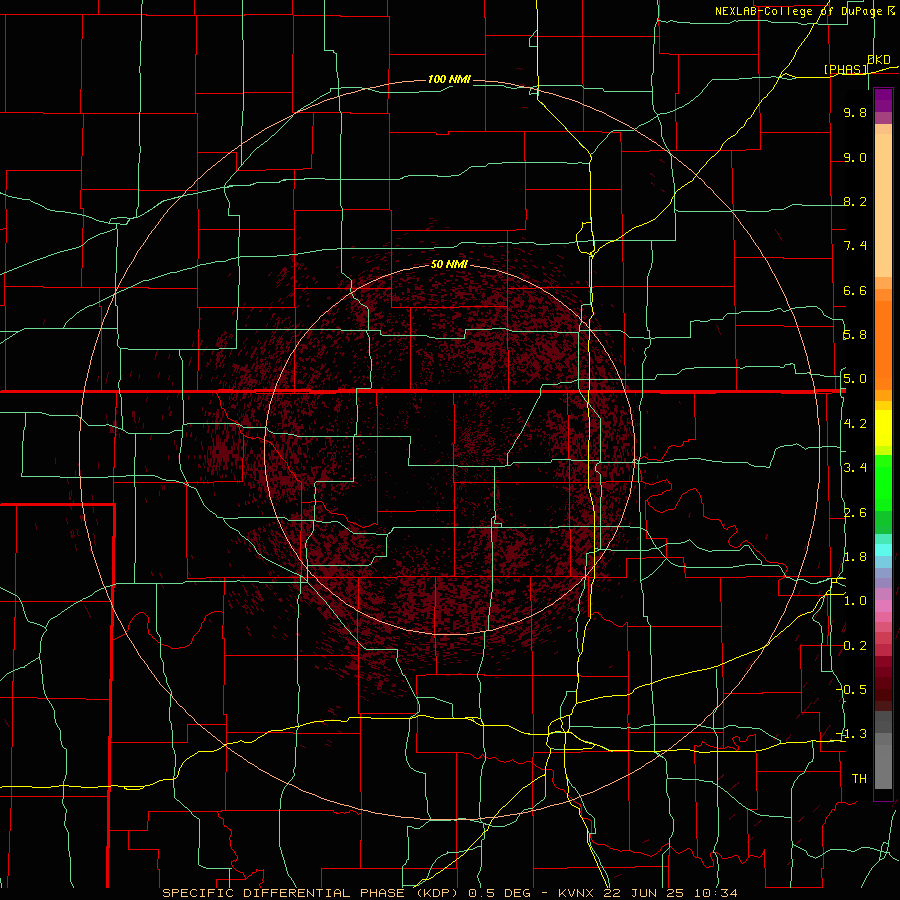This screenshot has width=900, height=900.
Task: Click the NEXLAB-College of DuPage text
Action: point(799,11)
